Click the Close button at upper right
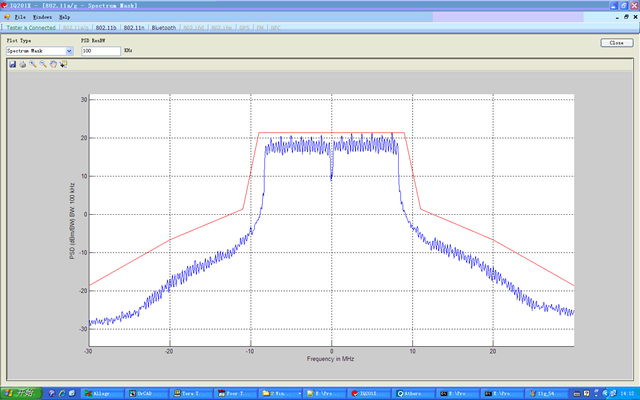Image resolution: width=640 pixels, height=400 pixels. coord(617,43)
